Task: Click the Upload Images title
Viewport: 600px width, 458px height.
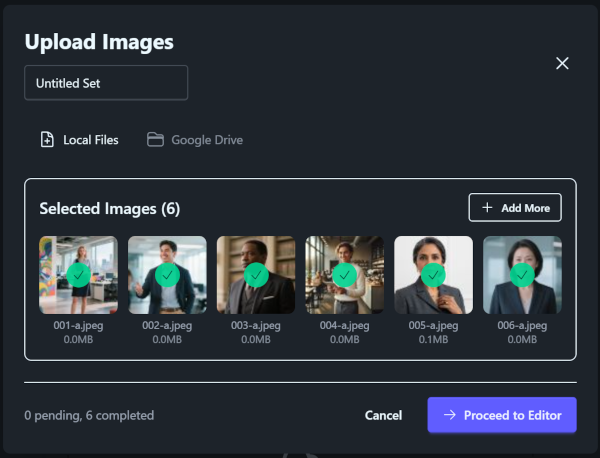Action: [99, 42]
